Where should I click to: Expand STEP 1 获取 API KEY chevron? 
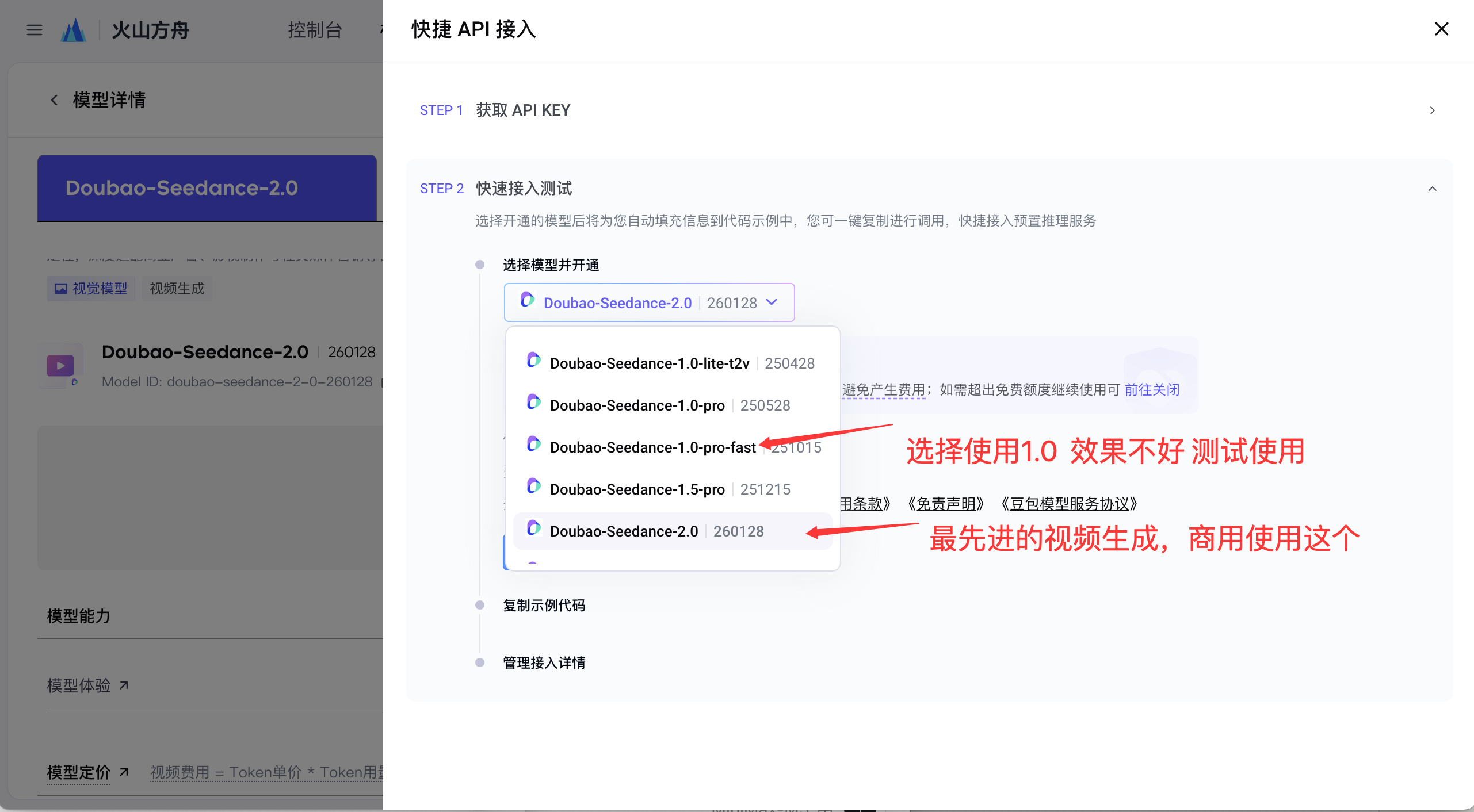[x=1433, y=110]
